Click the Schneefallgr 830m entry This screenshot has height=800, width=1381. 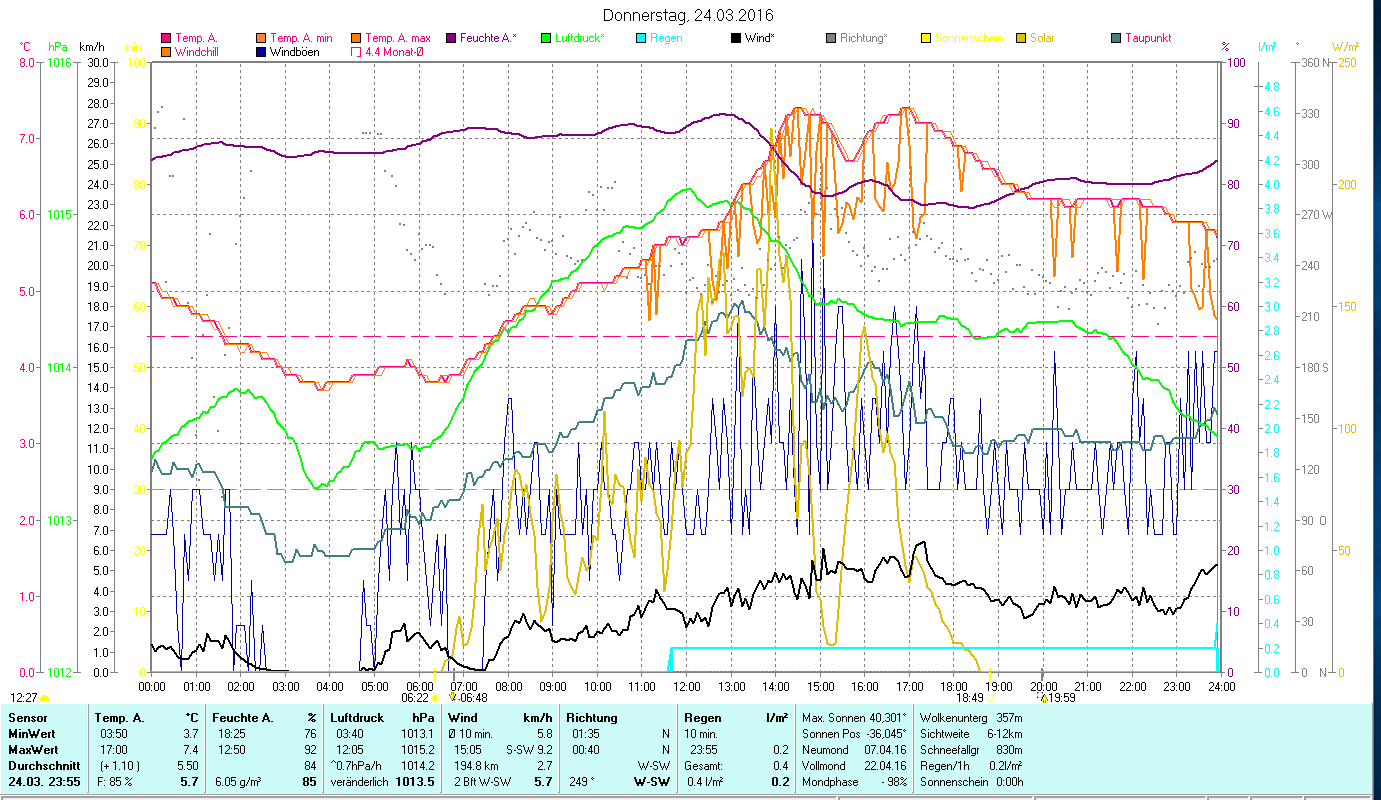click(970, 749)
